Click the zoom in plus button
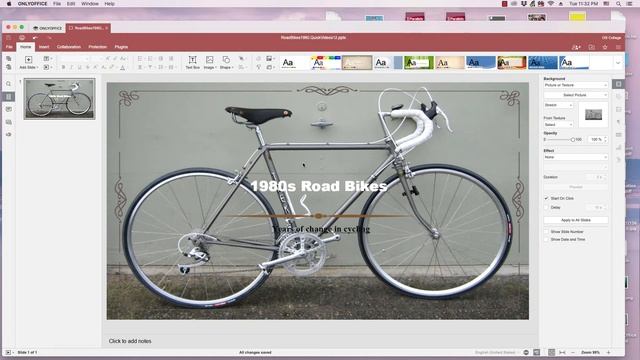The height and width of the screenshot is (360, 640). (x=608, y=352)
